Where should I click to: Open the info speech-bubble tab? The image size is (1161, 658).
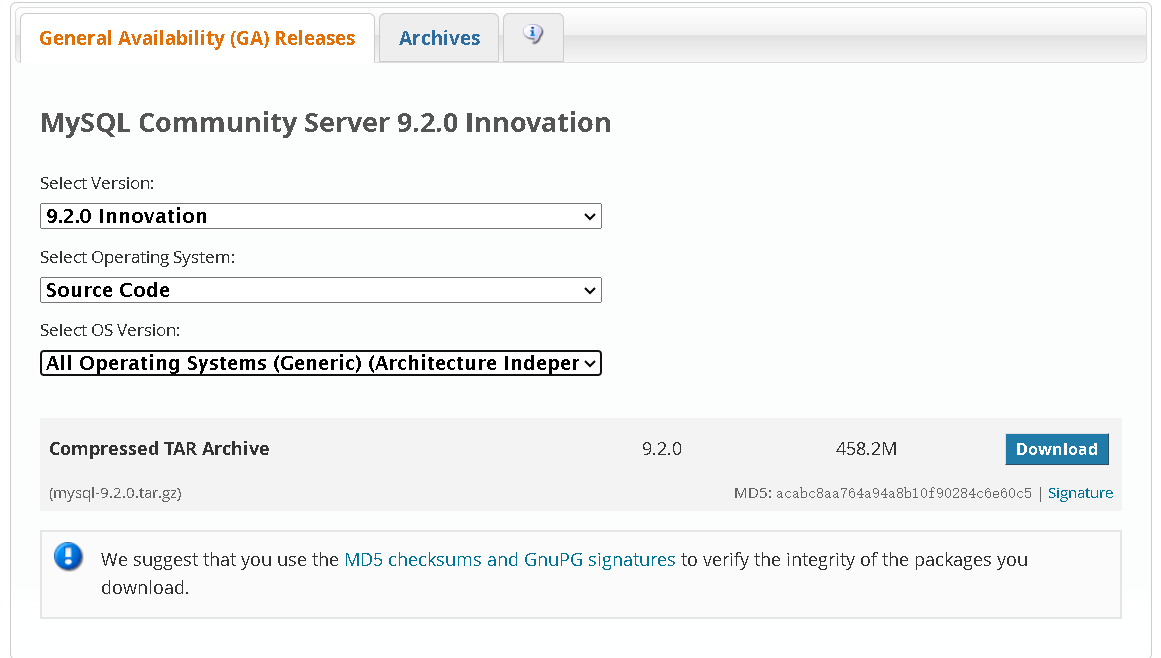[533, 37]
